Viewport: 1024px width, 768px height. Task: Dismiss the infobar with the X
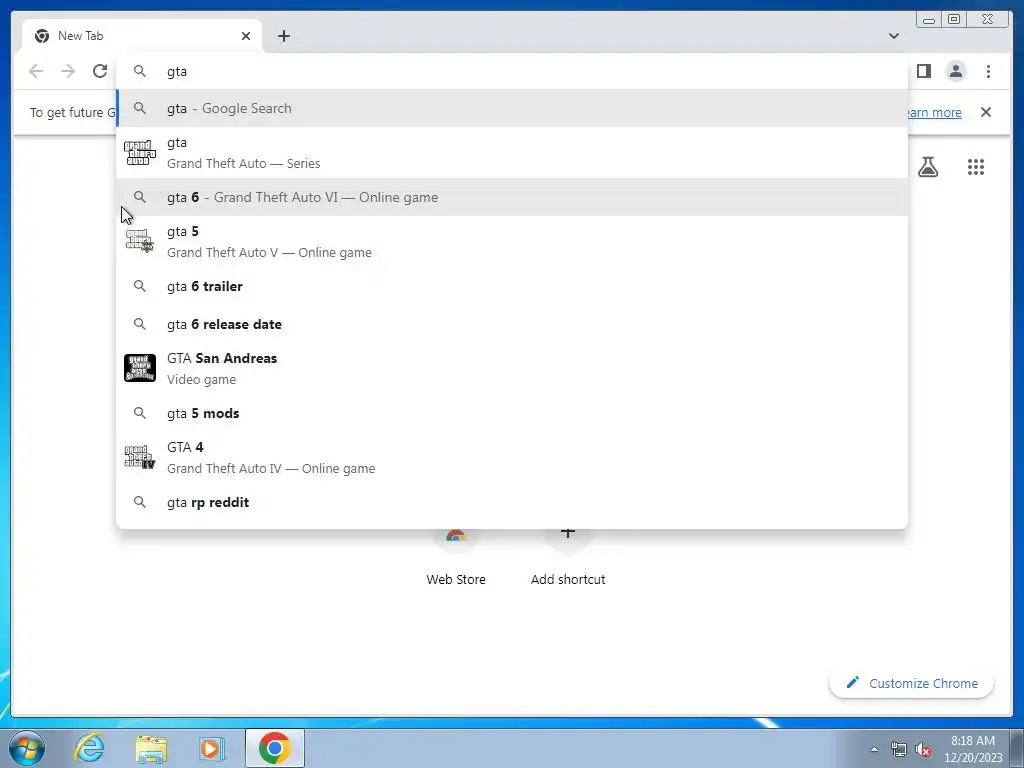coord(985,112)
